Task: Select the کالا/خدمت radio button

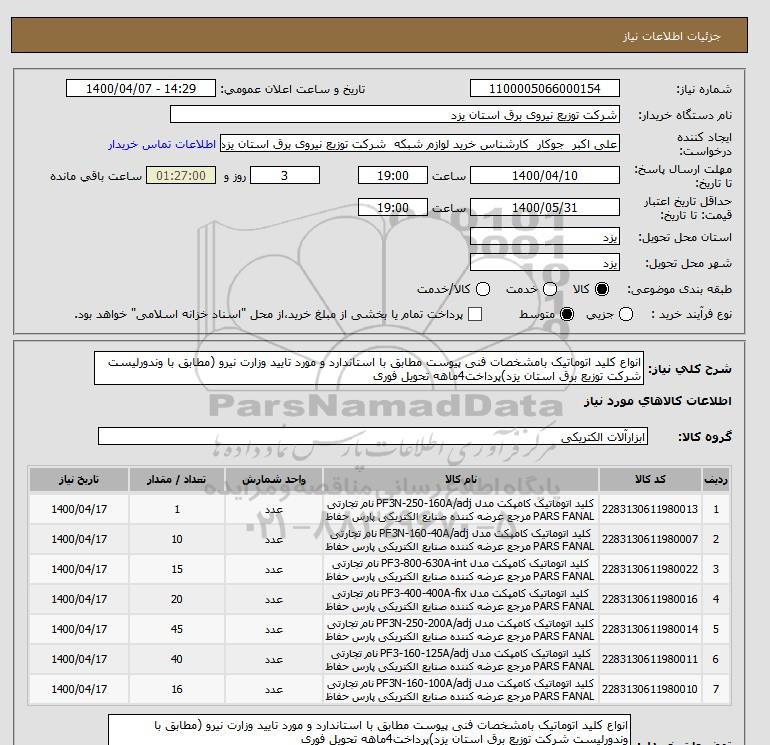Action: point(483,289)
